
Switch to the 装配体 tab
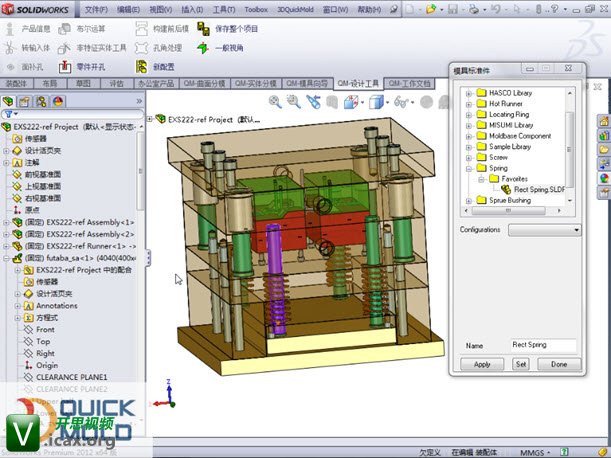16,83
